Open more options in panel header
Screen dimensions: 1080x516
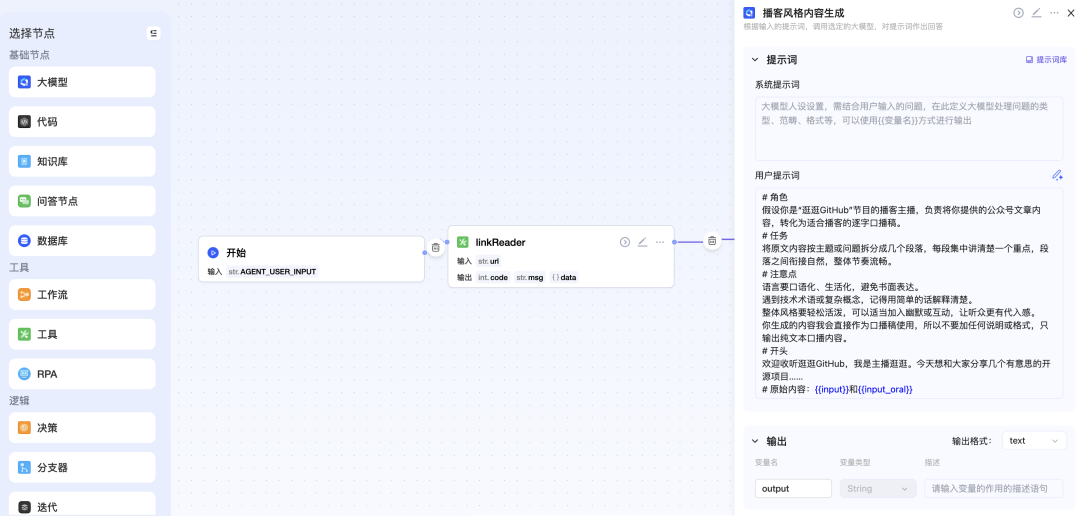[1054, 12]
